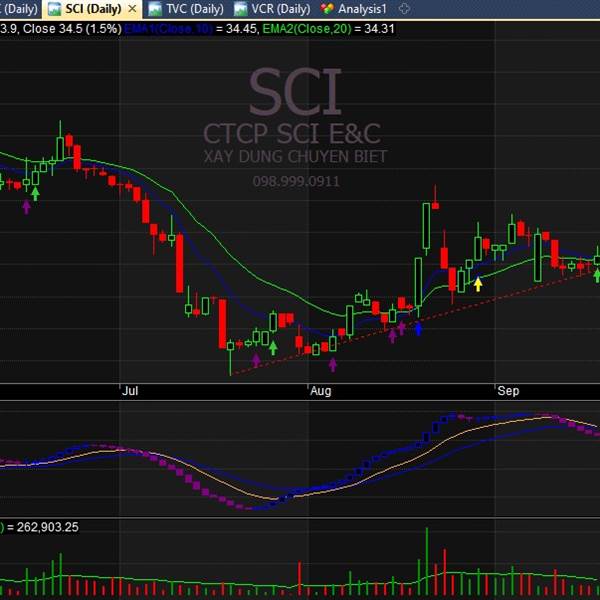Click the TVC chart tab icon
Image resolution: width=600 pixels, height=600 pixels.
(x=155, y=9)
